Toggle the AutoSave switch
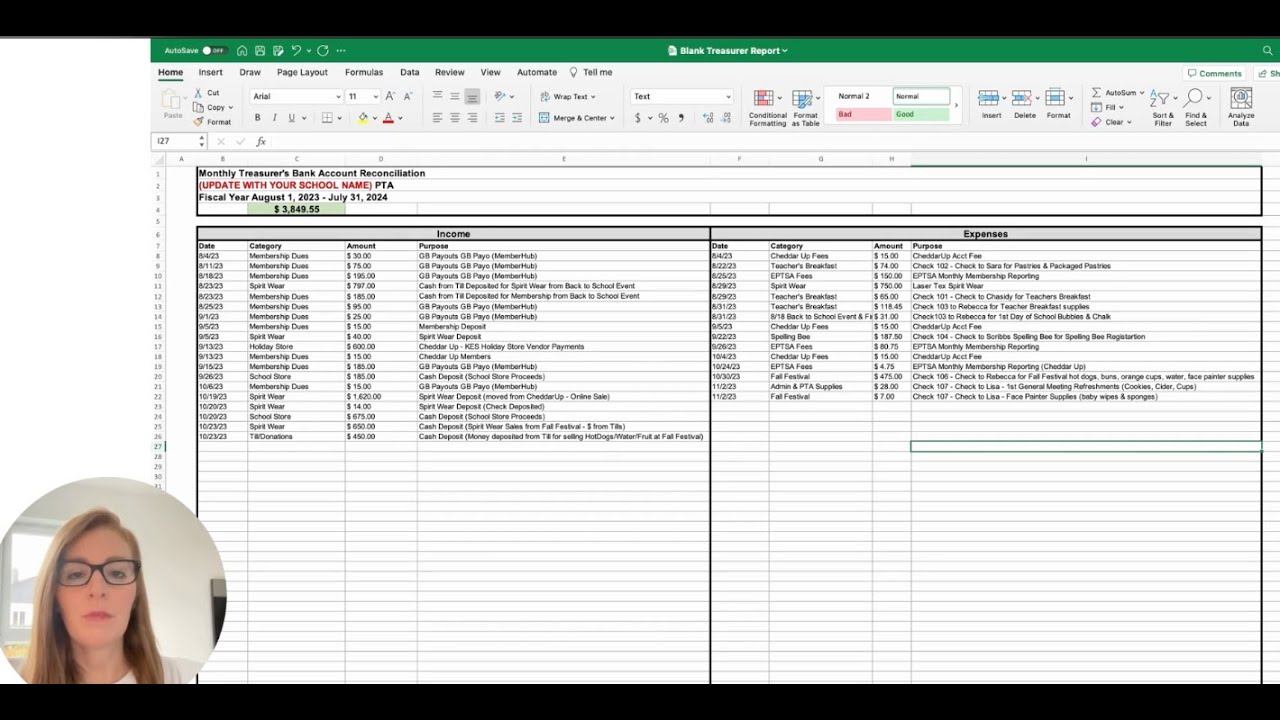This screenshot has width=1280, height=720. 213,50
